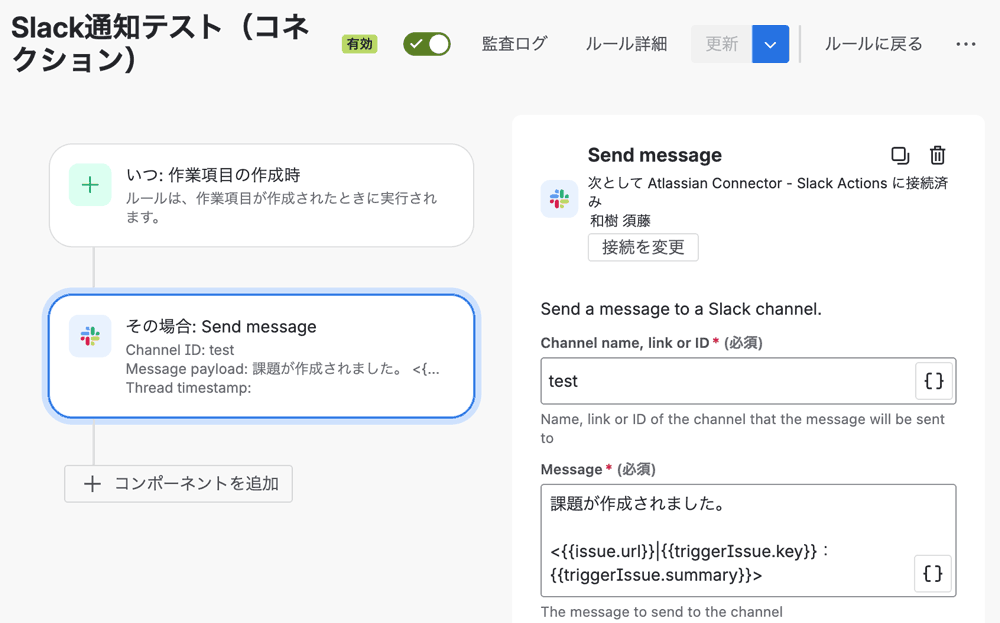This screenshot has height=623, width=1000.
Task: Click the 更新 button
Action: [x=721, y=44]
